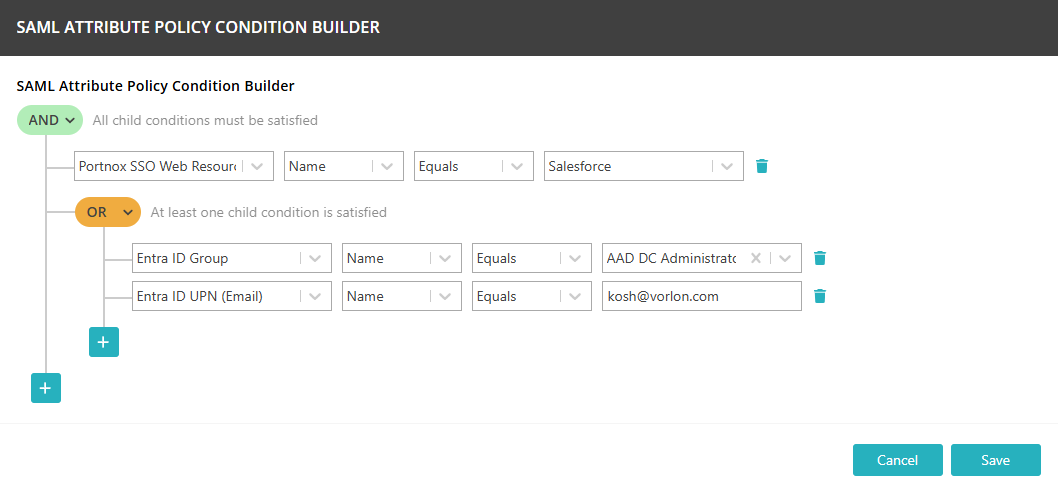Expand the Entra ID Group type dropdown
The height and width of the screenshot is (488, 1058).
click(x=315, y=258)
